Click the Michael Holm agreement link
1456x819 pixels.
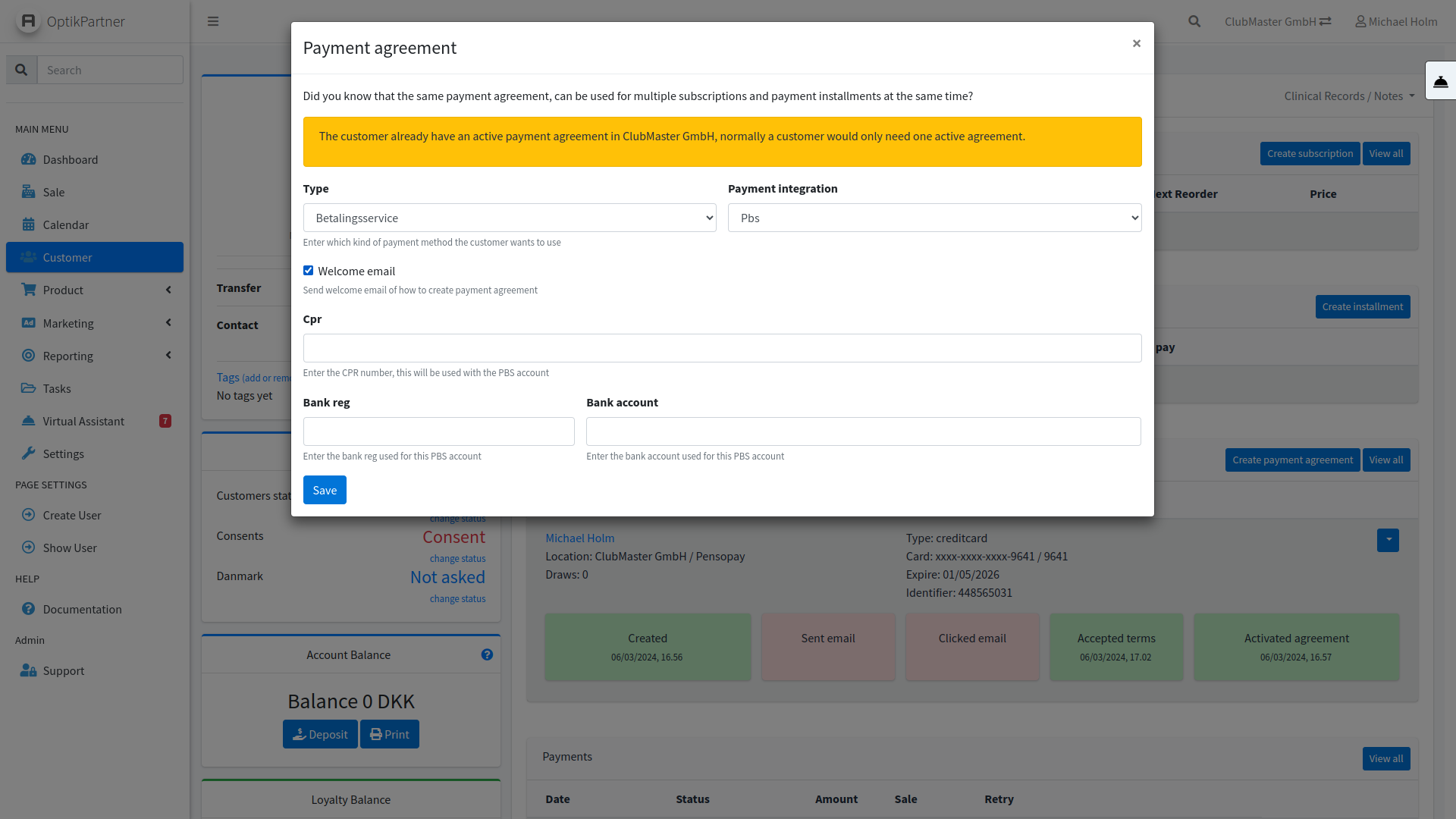579,538
